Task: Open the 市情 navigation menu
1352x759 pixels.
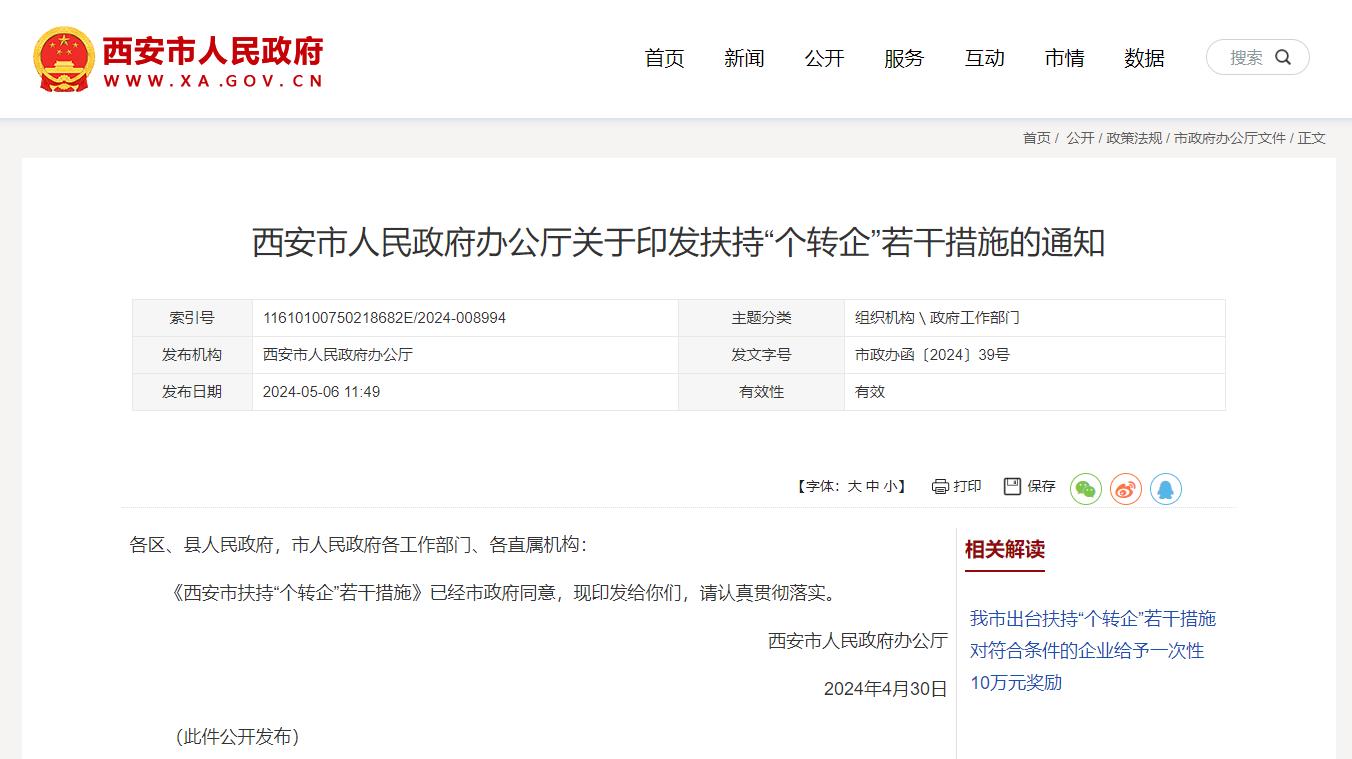Action: point(1064,58)
